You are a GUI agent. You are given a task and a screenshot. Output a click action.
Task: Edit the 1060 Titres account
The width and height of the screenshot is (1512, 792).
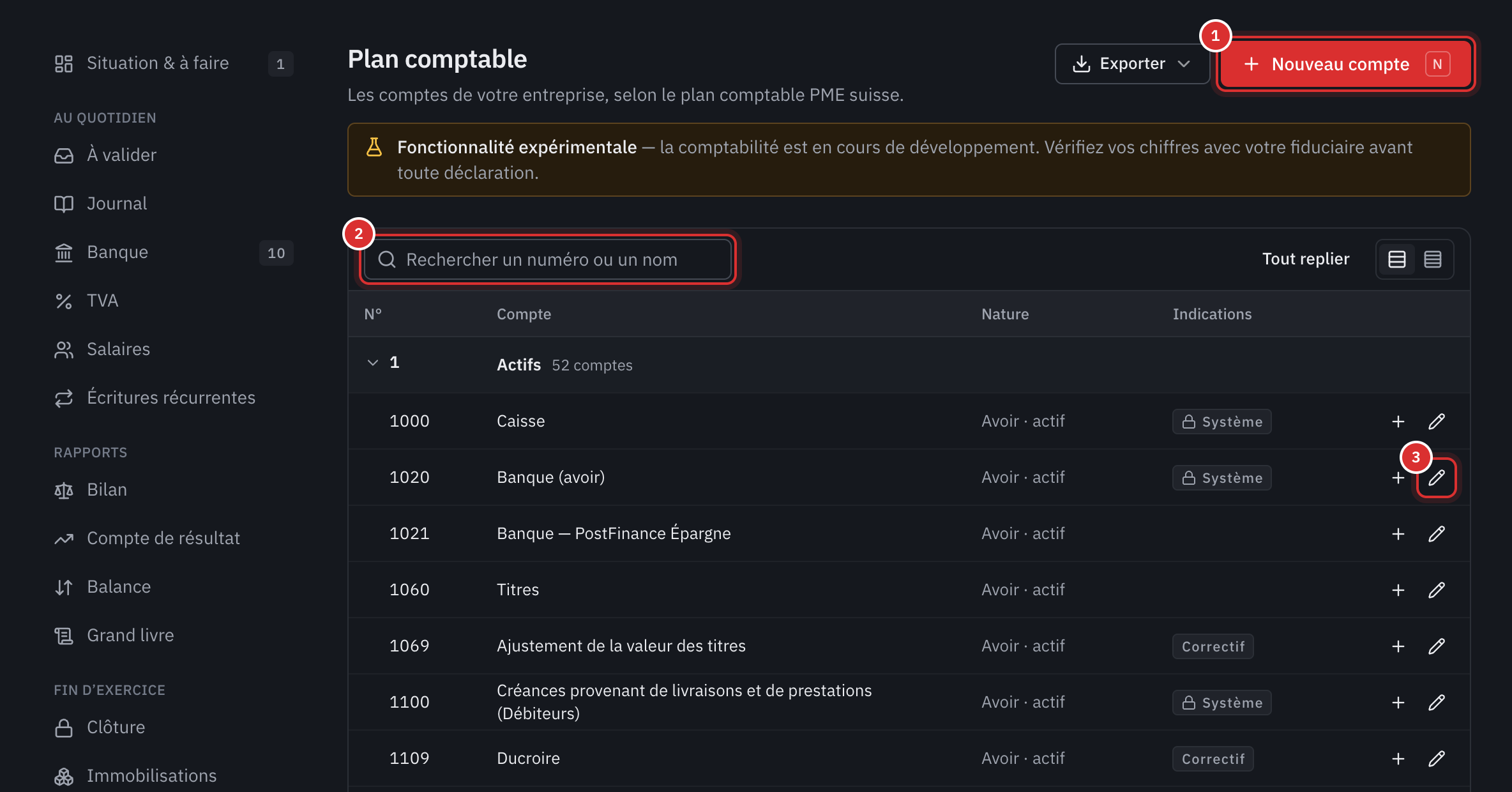tap(1437, 590)
